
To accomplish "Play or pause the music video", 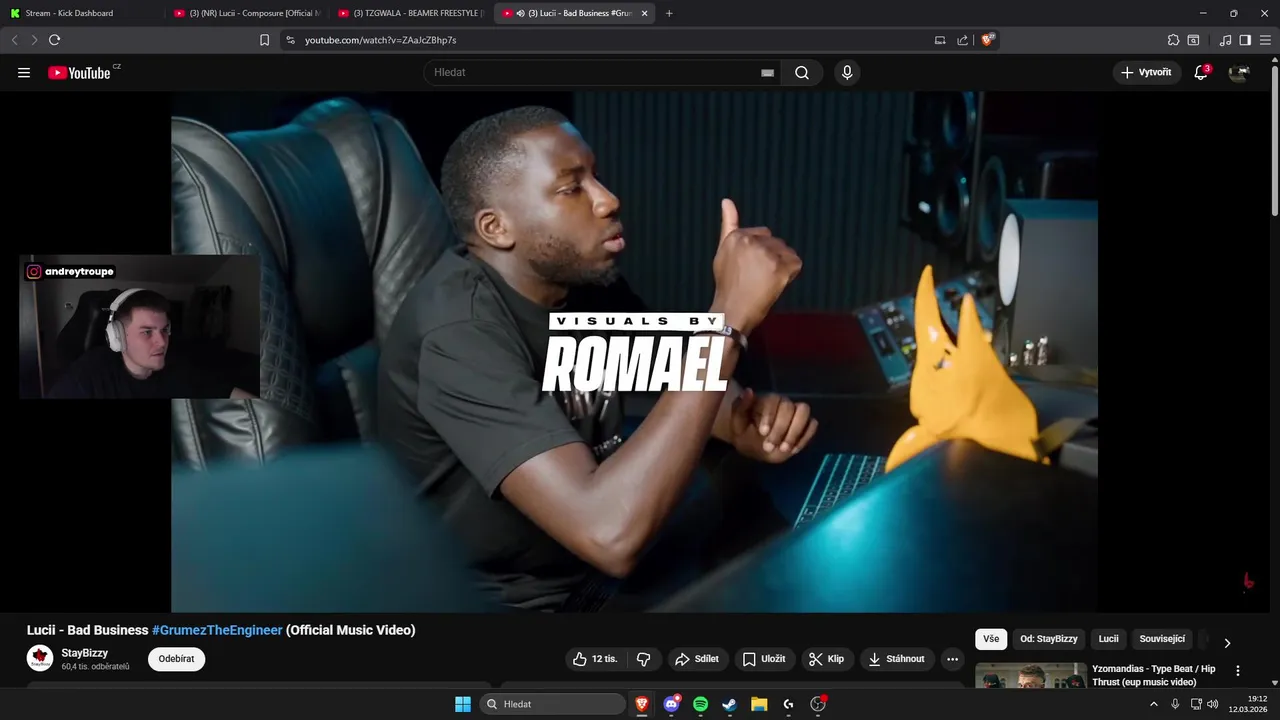I will (x=634, y=352).
